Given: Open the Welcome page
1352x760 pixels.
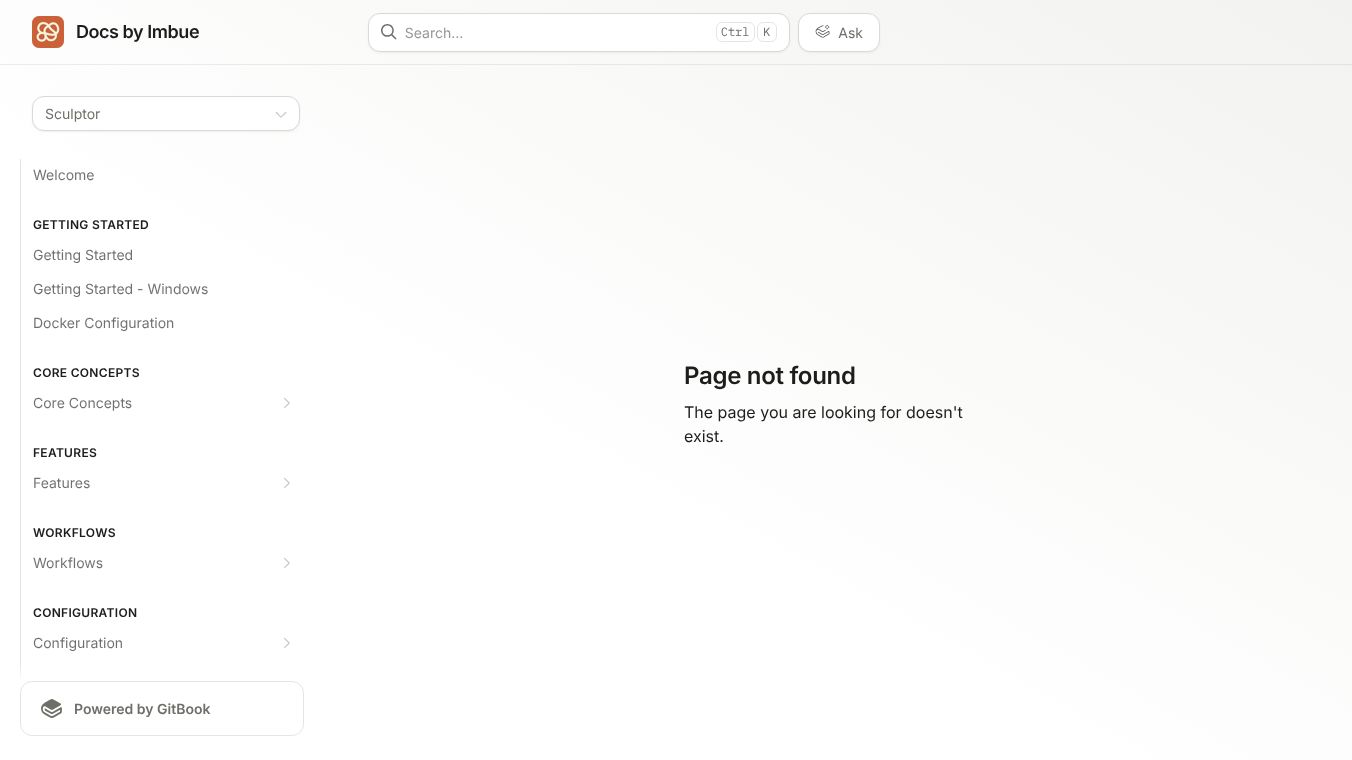Looking at the screenshot, I should point(64,175).
